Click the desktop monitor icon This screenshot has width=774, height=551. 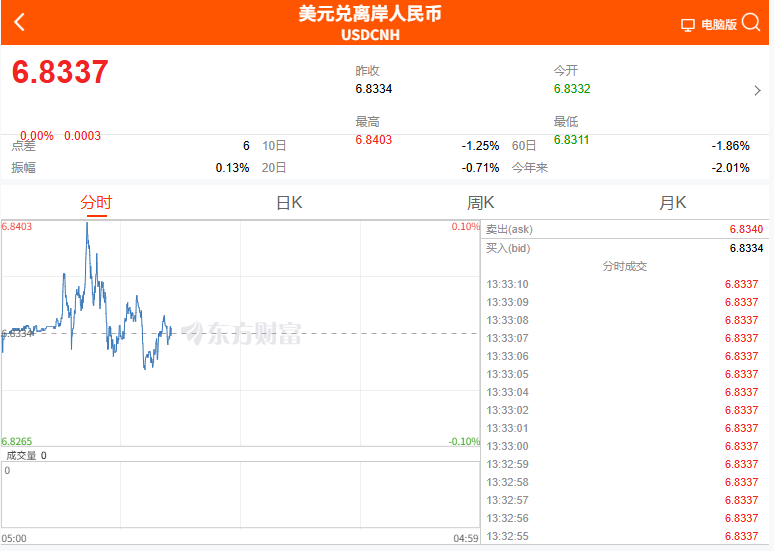click(x=688, y=25)
